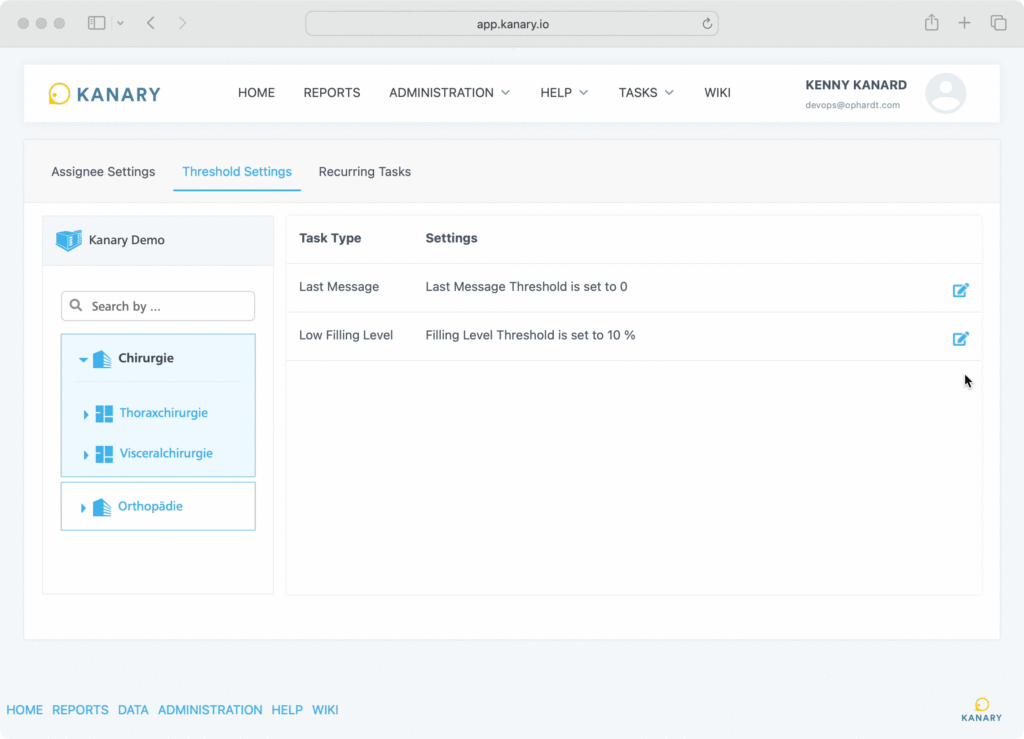Open the user profile avatar

945,93
